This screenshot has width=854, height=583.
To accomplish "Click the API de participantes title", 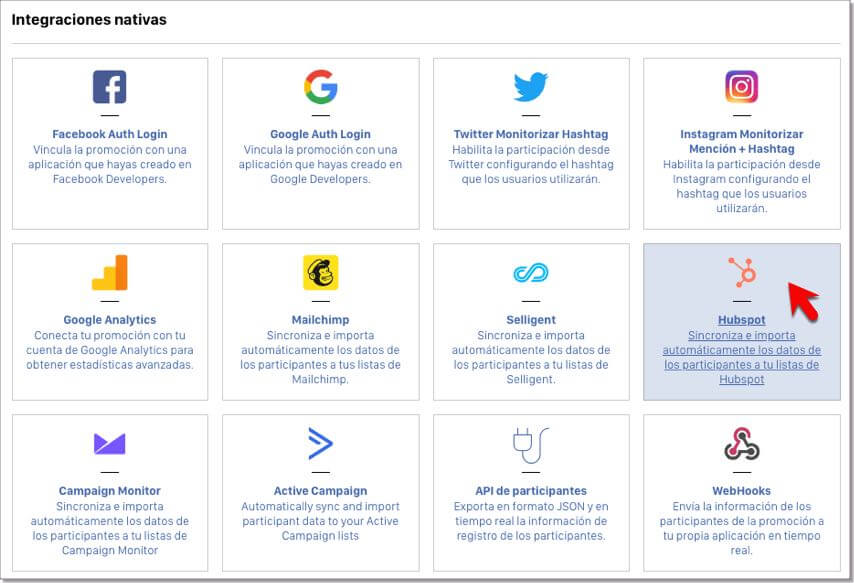I will point(531,491).
